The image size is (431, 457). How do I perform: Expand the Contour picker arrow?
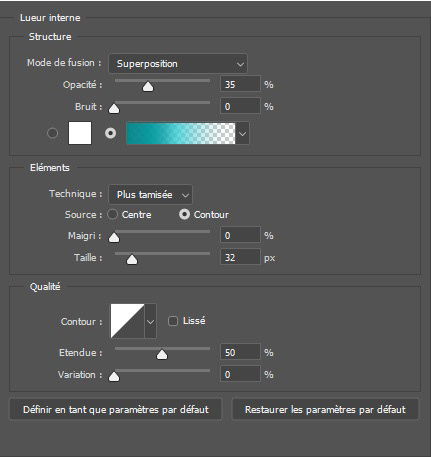click(x=151, y=321)
